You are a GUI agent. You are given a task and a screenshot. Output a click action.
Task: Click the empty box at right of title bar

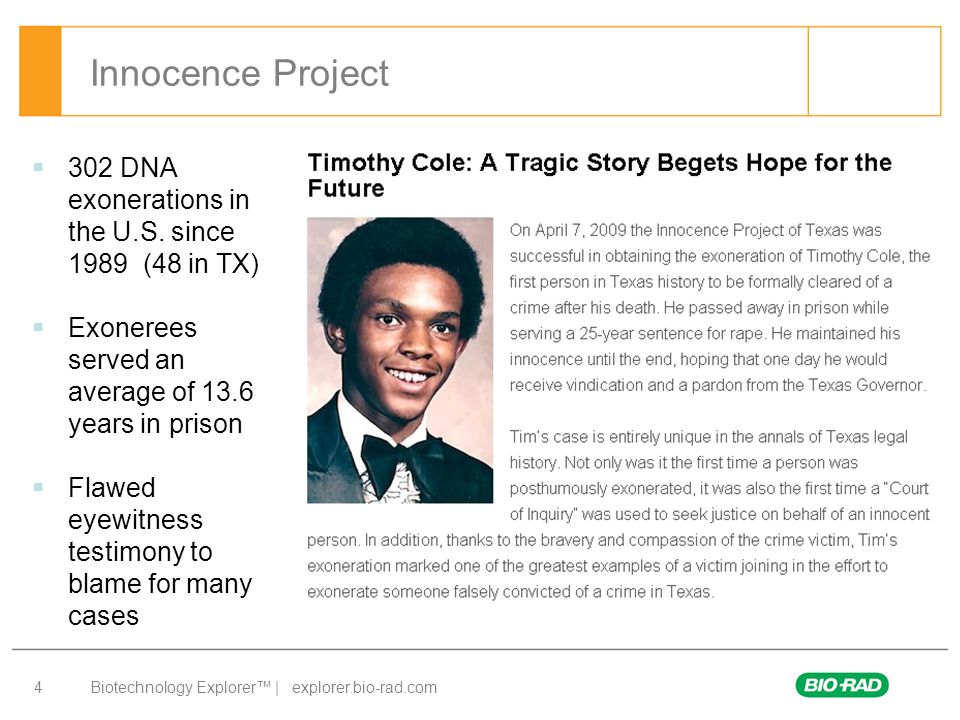[x=874, y=71]
